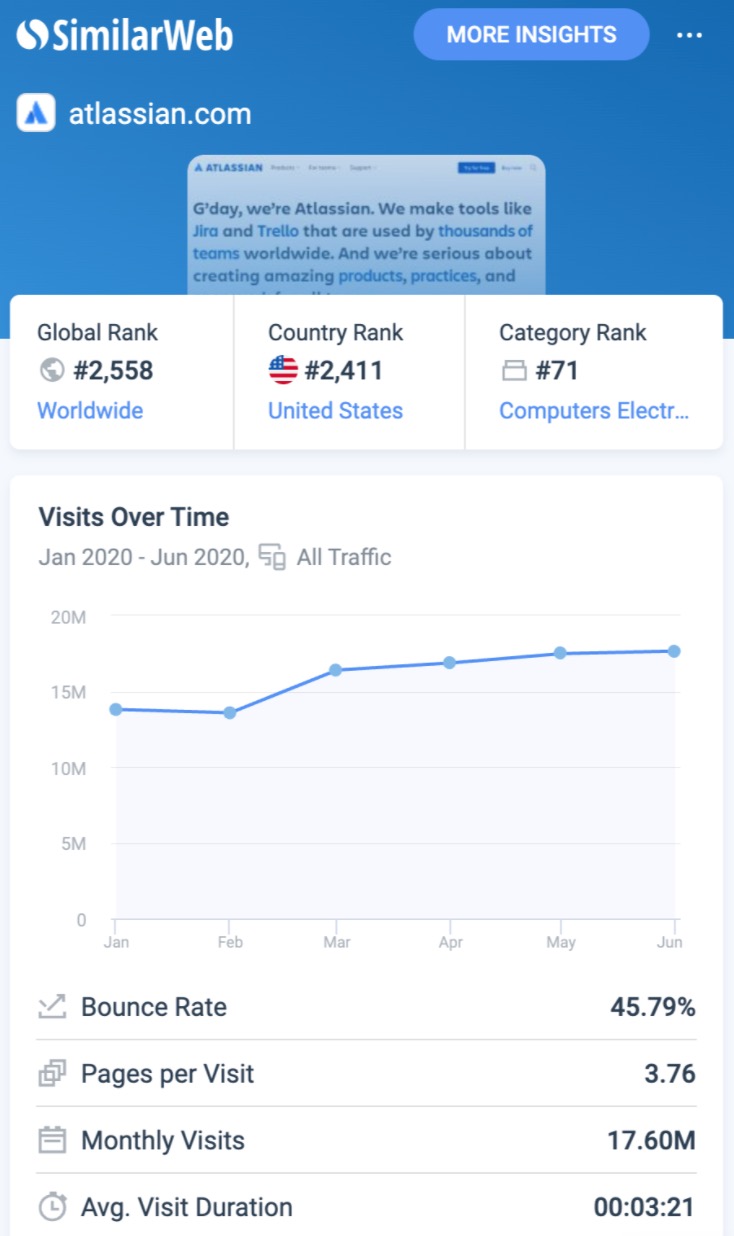Image resolution: width=734 pixels, height=1236 pixels.
Task: Click the 00:03:21 visit duration value
Action: [644, 1207]
